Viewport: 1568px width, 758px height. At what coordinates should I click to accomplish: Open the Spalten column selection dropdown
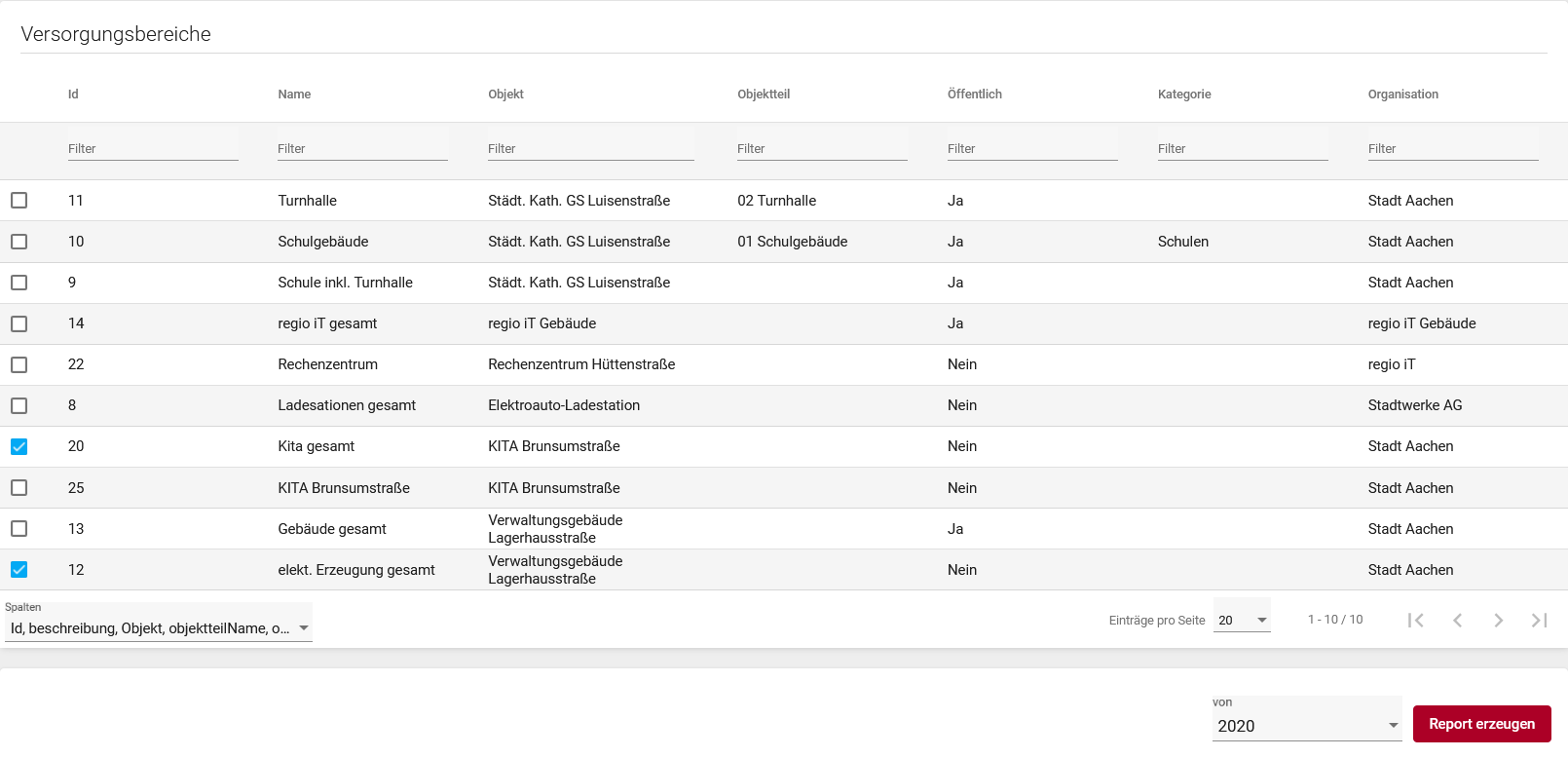158,628
